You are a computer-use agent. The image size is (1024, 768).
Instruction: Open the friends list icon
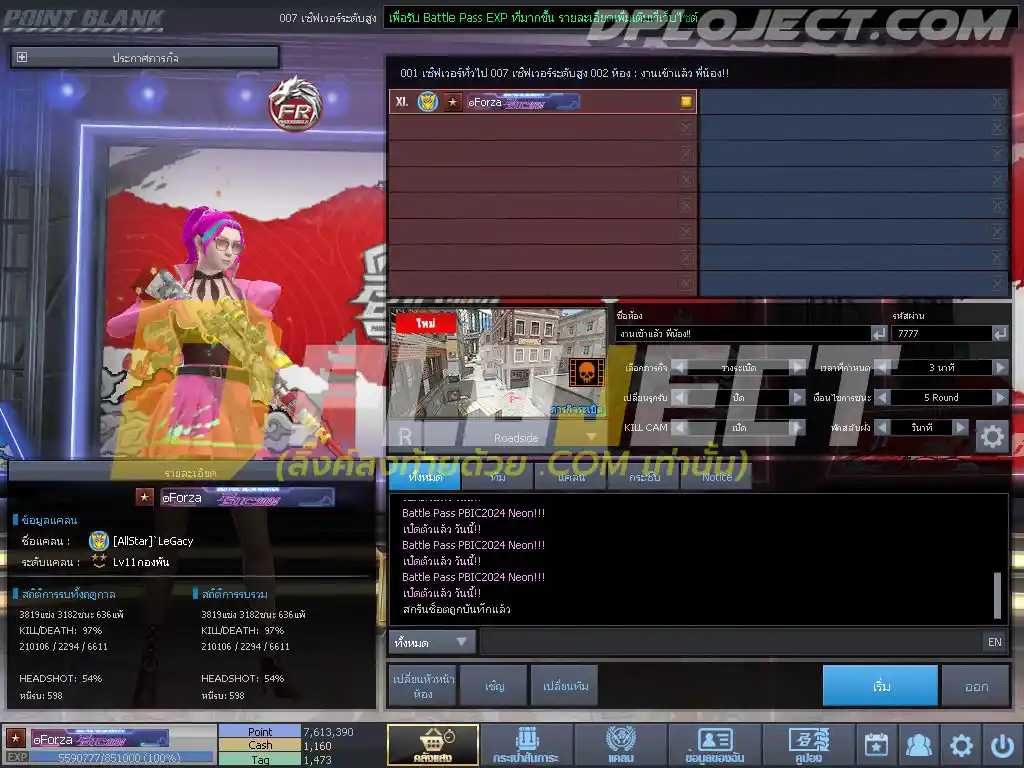[x=918, y=744]
